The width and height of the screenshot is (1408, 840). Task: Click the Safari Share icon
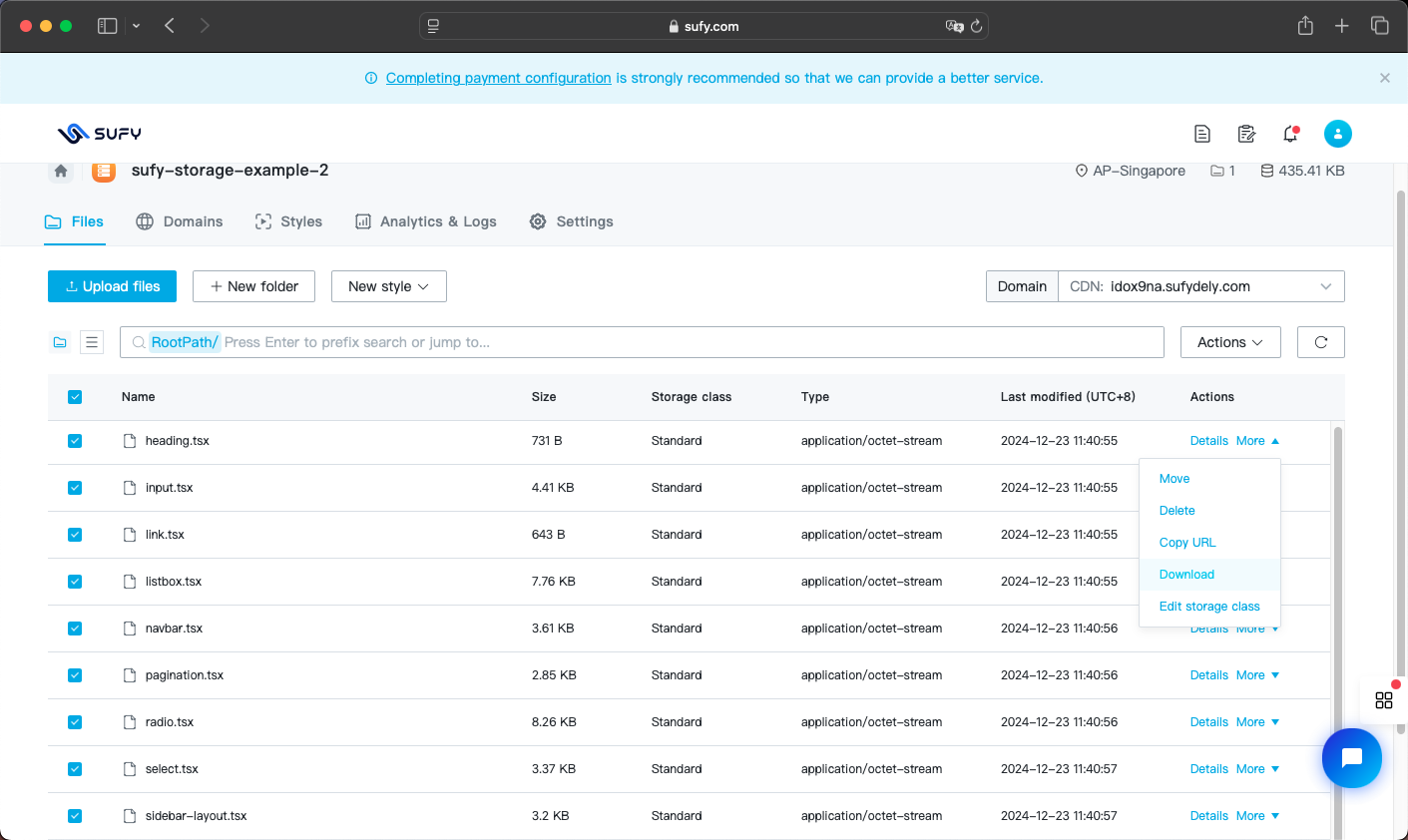pyautogui.click(x=1305, y=26)
